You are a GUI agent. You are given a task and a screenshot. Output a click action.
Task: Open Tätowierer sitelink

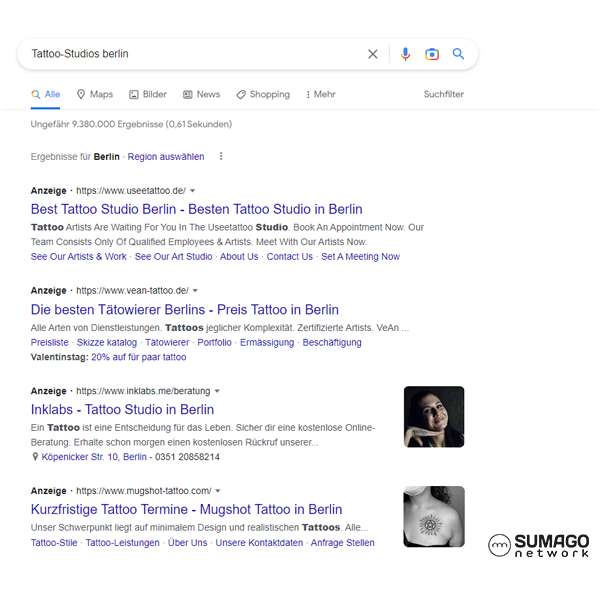[x=167, y=342]
